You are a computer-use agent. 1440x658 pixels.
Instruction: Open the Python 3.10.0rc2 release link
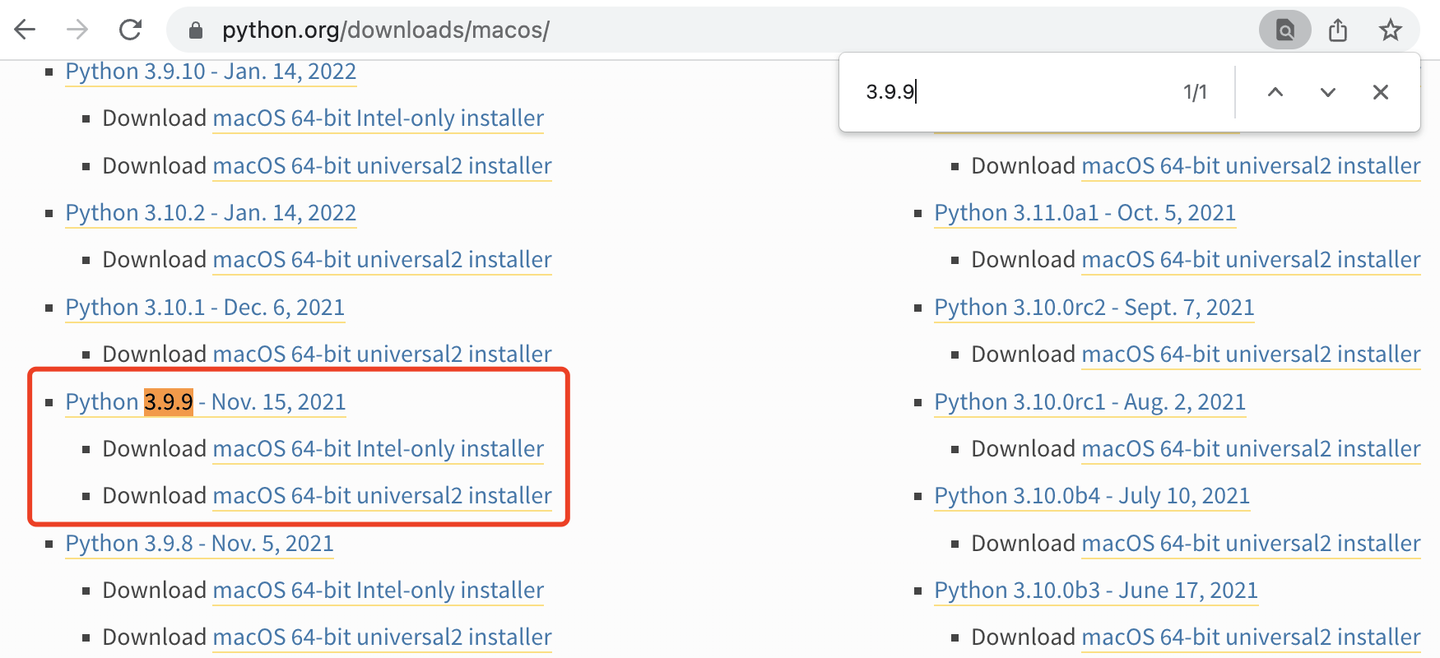pos(1094,307)
